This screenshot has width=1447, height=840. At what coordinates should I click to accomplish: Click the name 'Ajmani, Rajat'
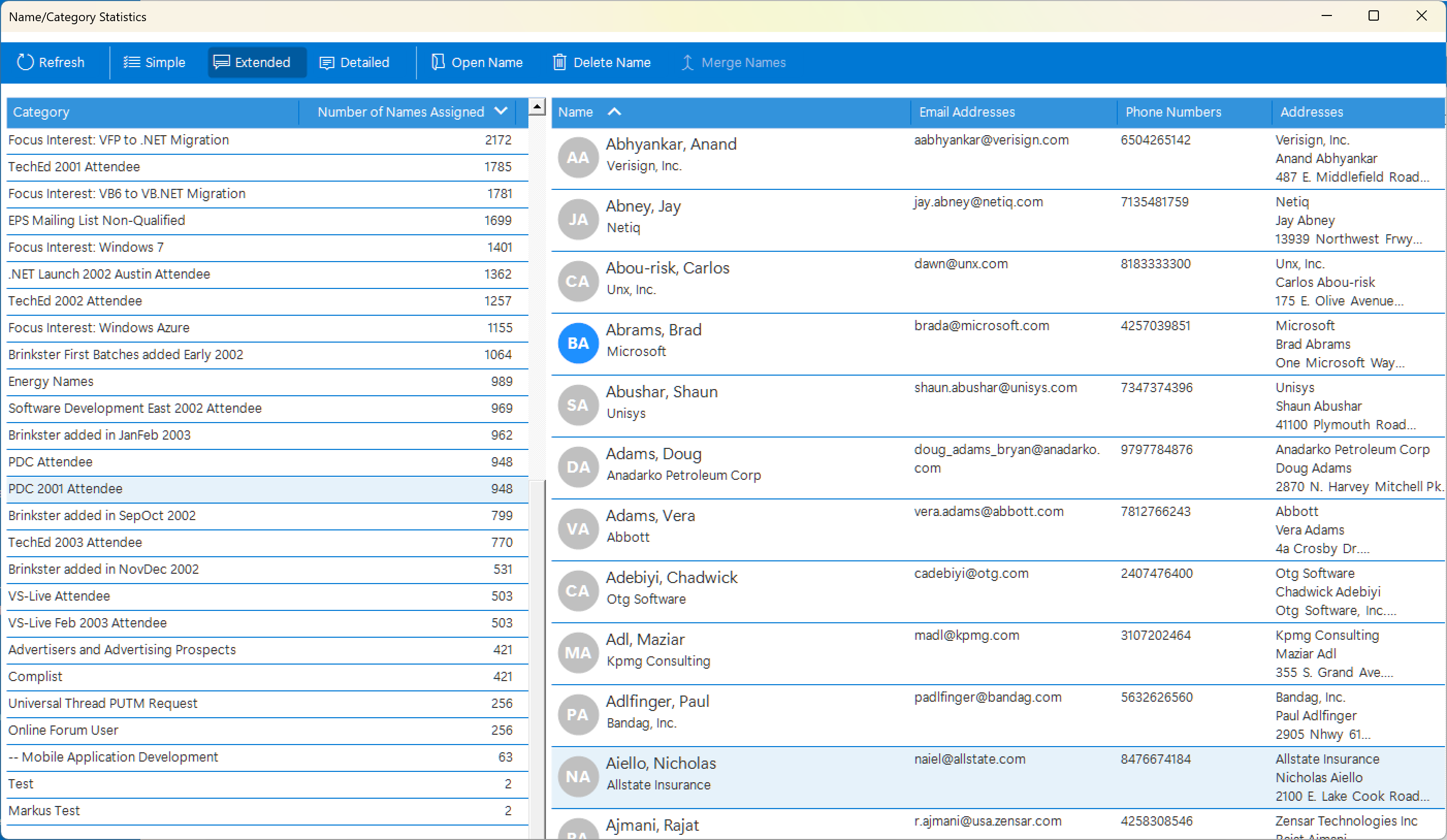tap(652, 826)
